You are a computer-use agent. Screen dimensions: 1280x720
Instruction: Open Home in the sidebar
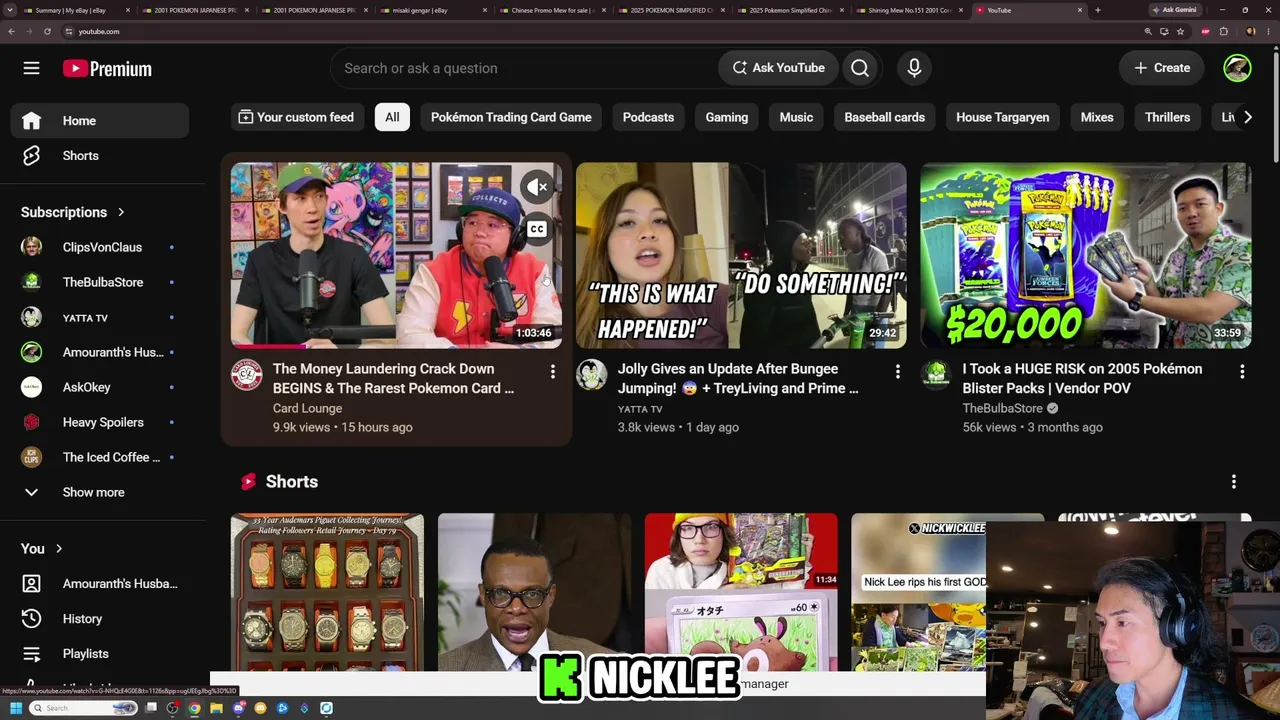tap(100, 121)
